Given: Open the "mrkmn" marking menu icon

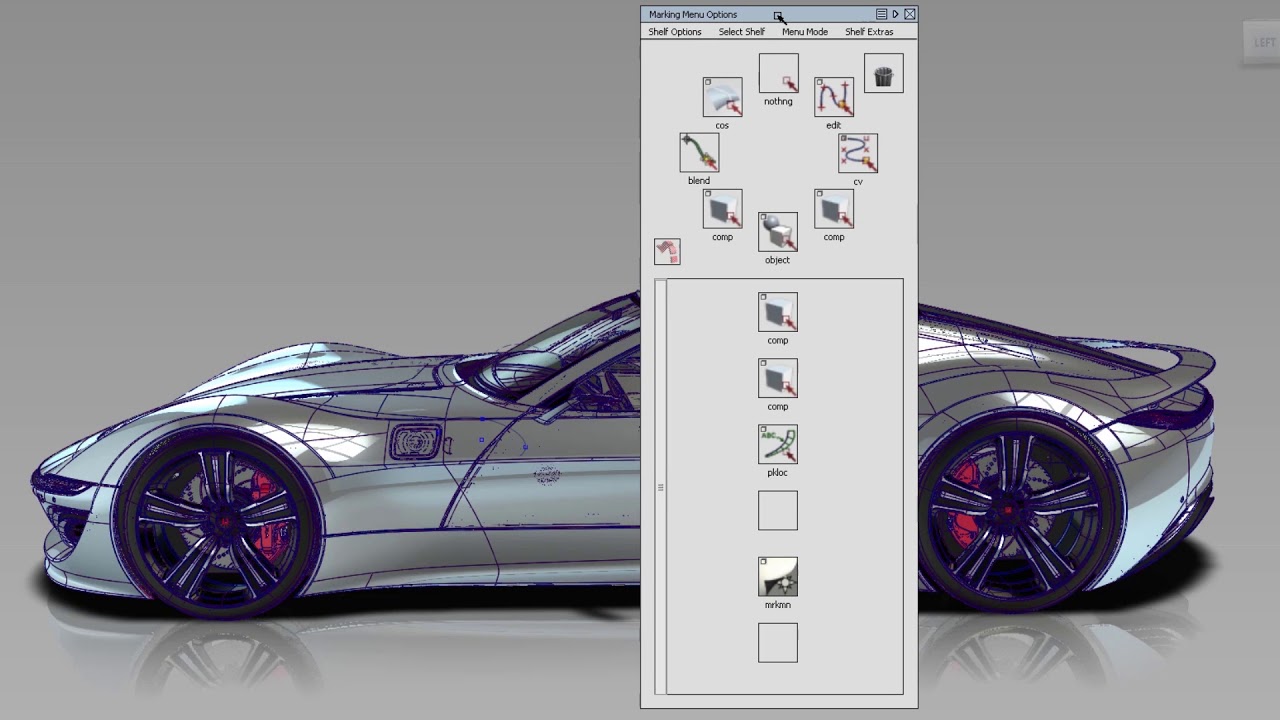Looking at the screenshot, I should tap(777, 577).
